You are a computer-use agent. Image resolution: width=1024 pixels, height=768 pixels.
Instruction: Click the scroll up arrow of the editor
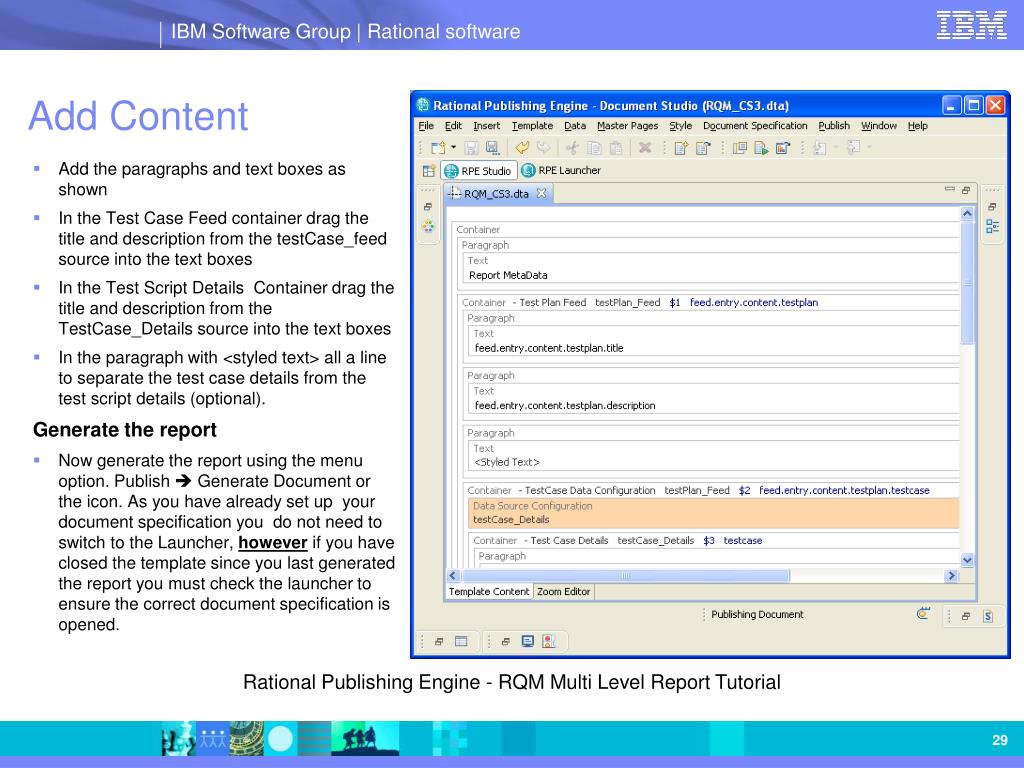[967, 214]
